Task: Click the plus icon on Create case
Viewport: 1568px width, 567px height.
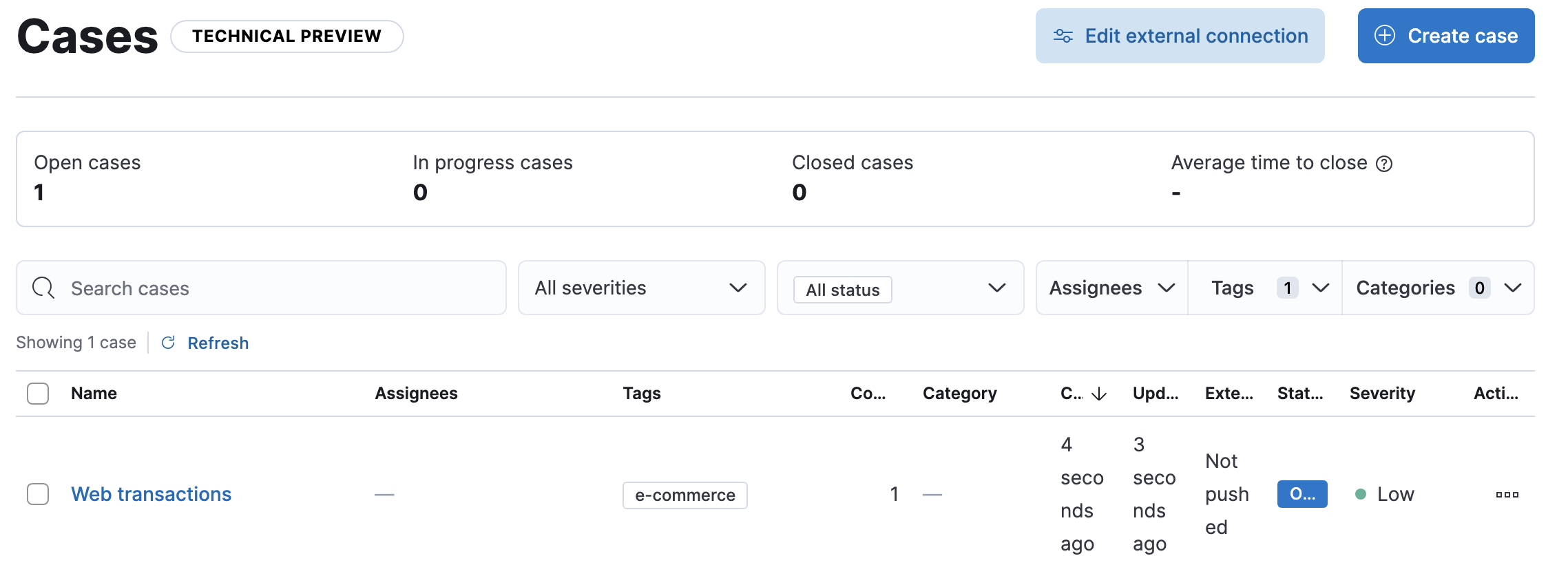Action: (x=1384, y=36)
